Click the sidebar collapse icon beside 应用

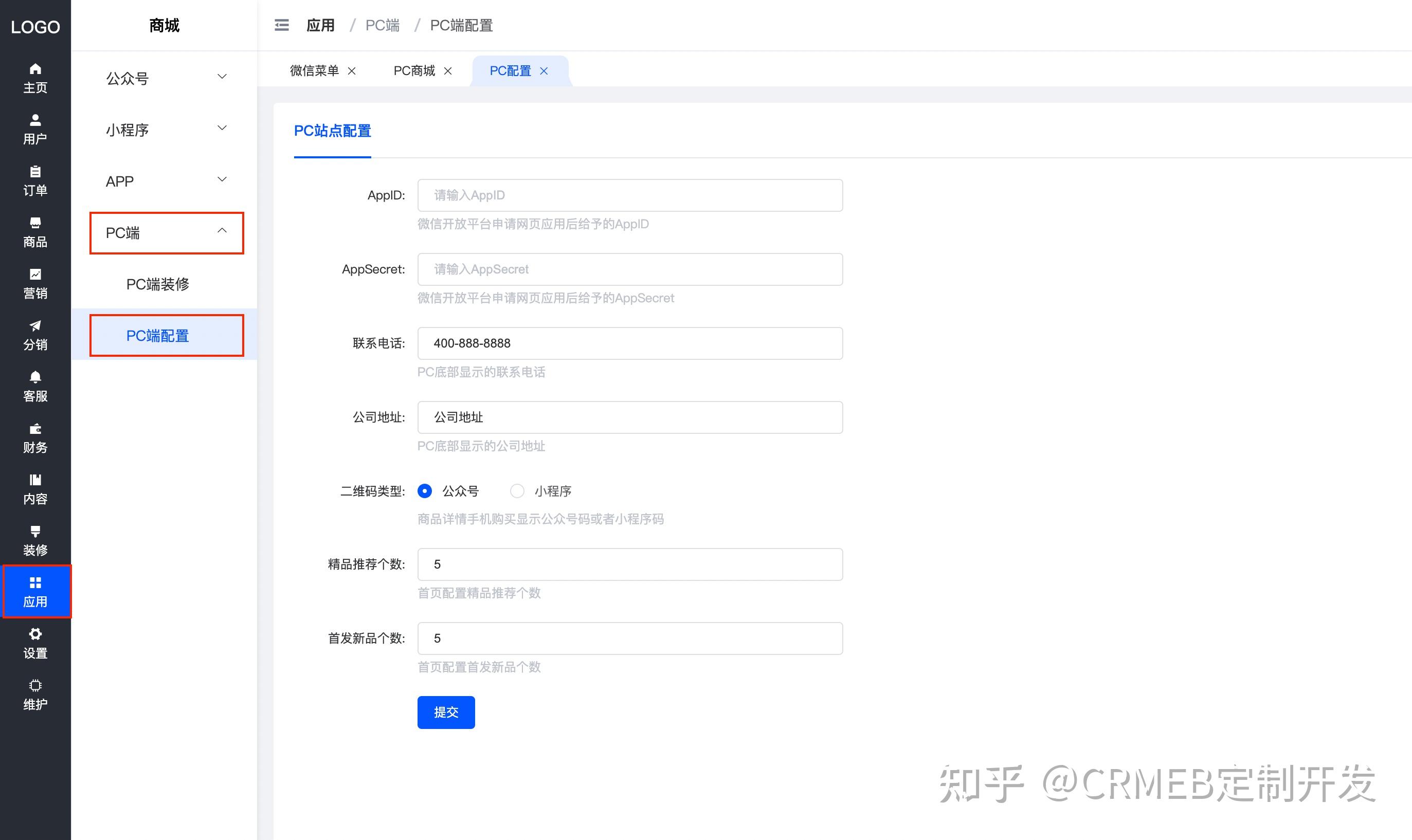point(281,25)
